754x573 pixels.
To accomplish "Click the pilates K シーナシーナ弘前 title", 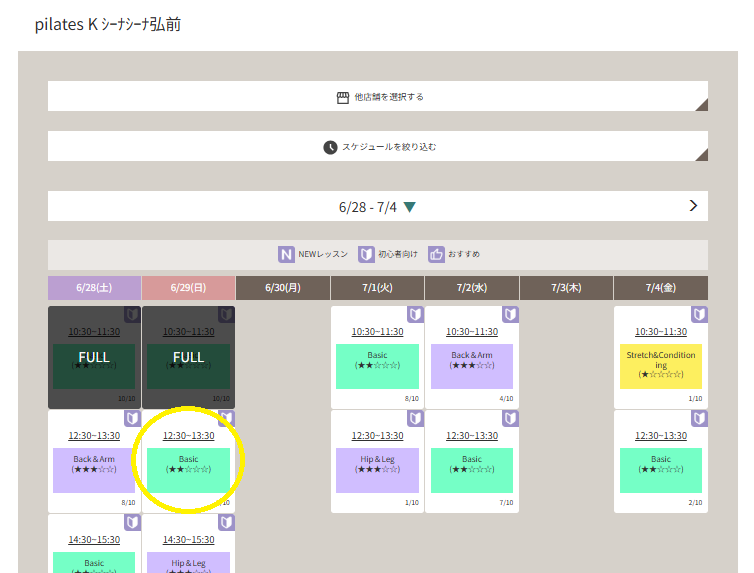I will [x=108, y=25].
